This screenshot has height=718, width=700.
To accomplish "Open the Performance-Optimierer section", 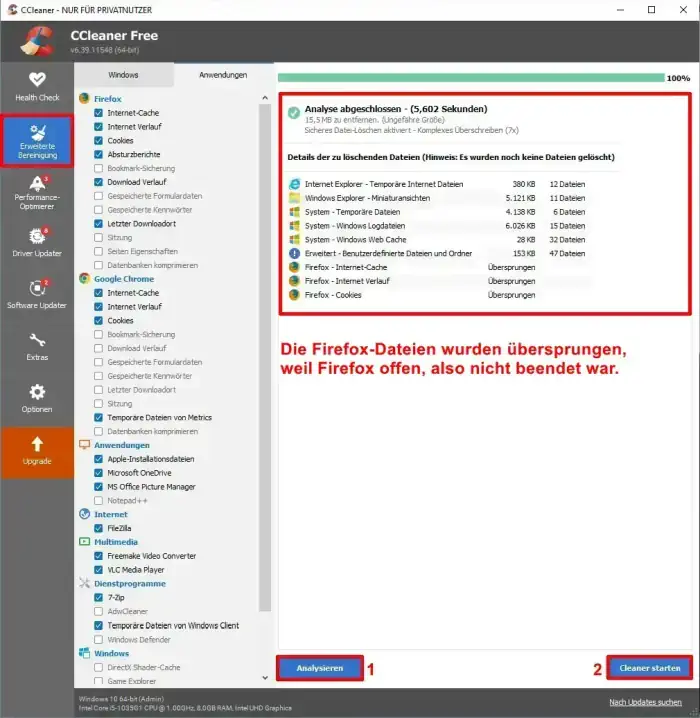I will [x=37, y=192].
